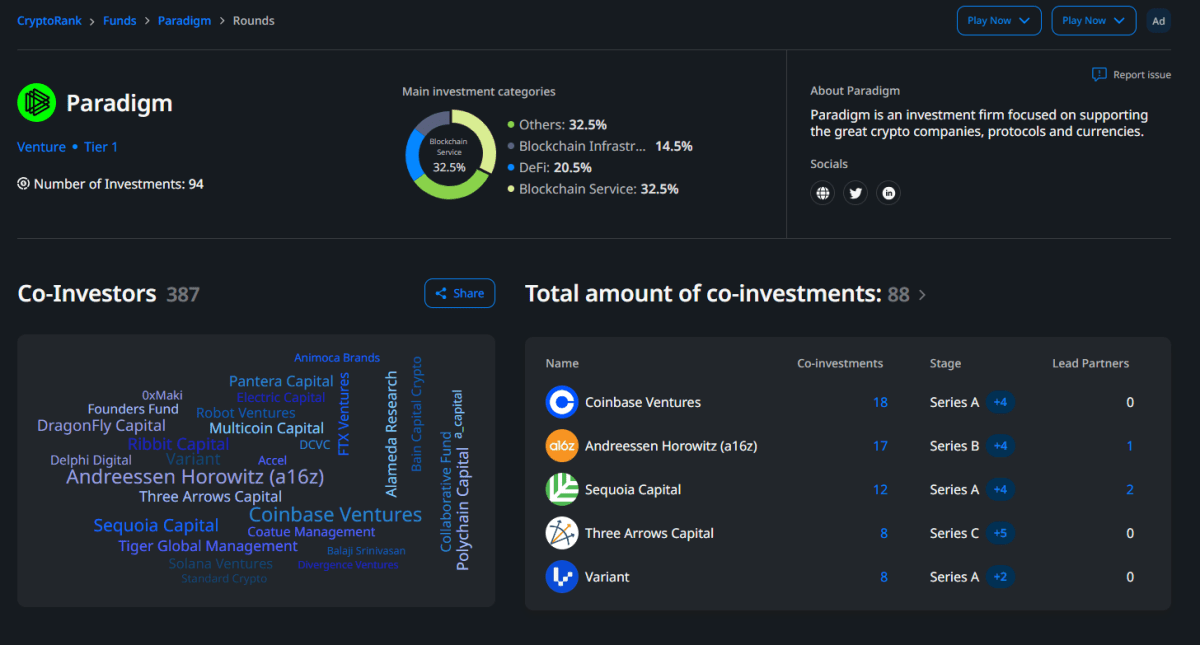Navigate to Funds in the breadcrumb

(x=120, y=20)
